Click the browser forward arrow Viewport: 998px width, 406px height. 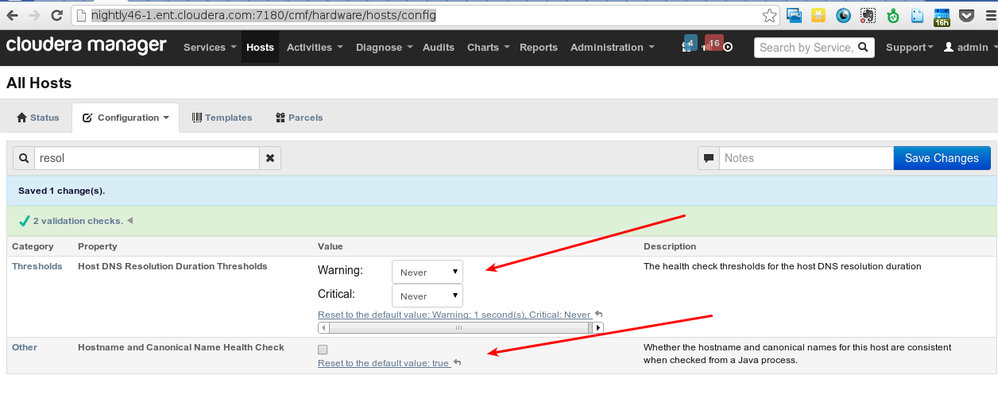coord(34,15)
